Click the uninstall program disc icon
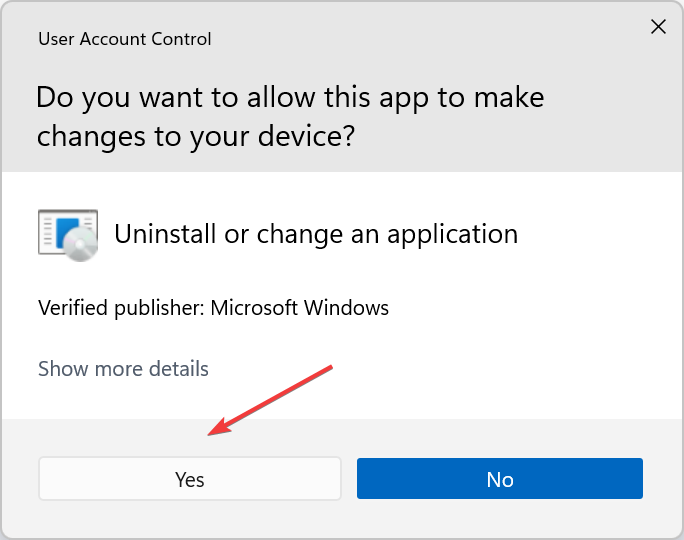 [x=68, y=234]
